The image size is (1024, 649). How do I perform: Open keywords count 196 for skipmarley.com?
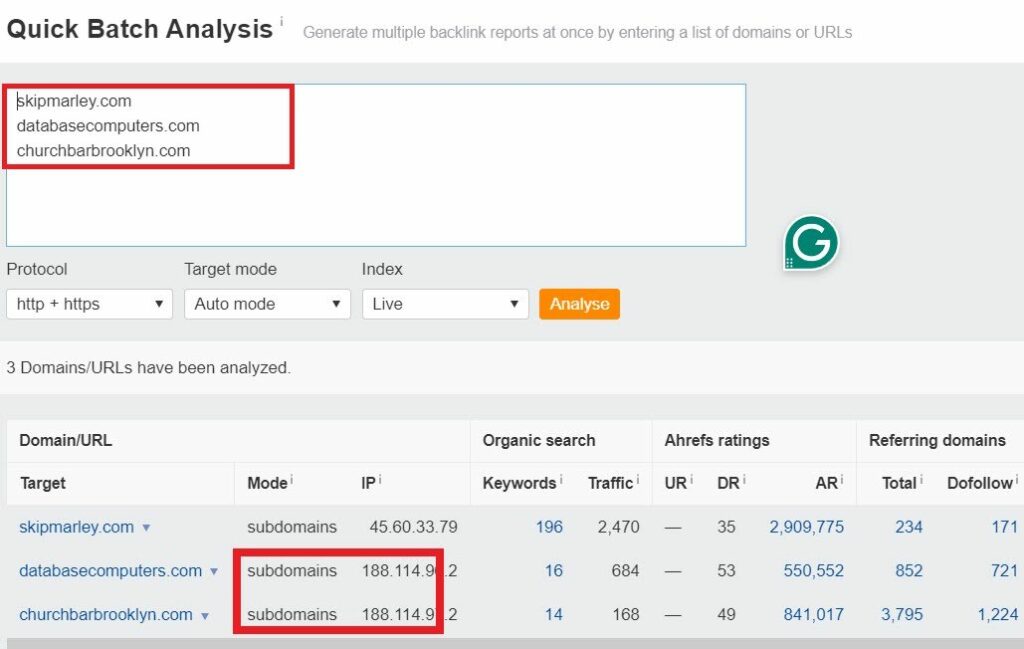[x=549, y=527]
